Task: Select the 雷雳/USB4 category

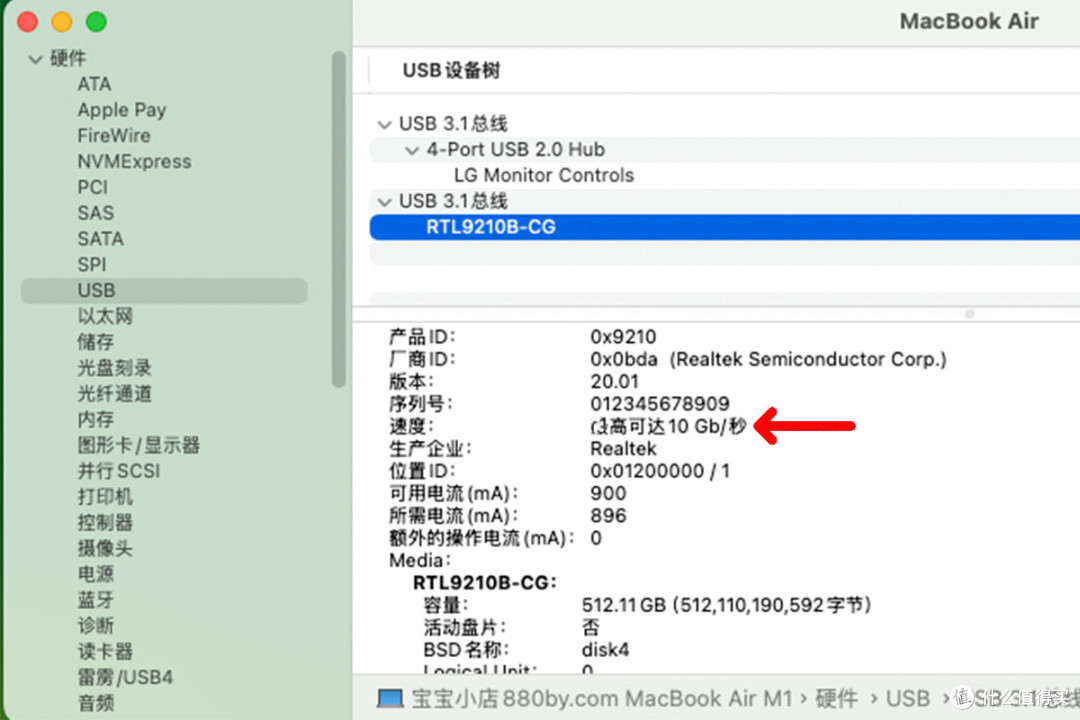Action: point(124,676)
